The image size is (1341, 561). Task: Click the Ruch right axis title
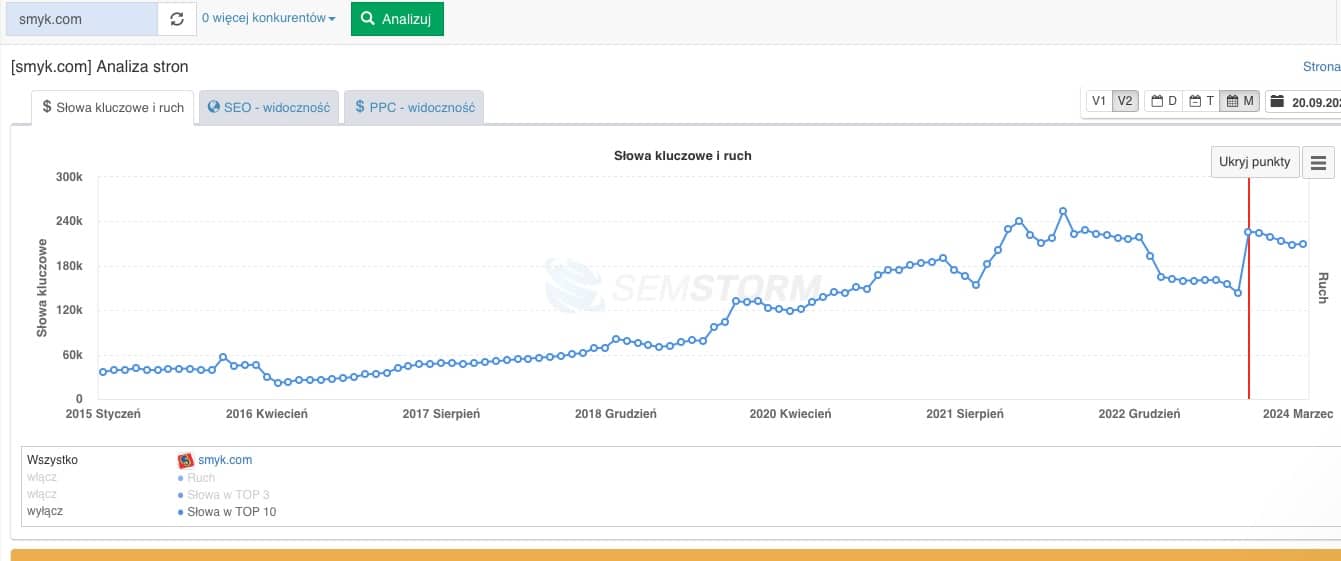click(1322, 288)
